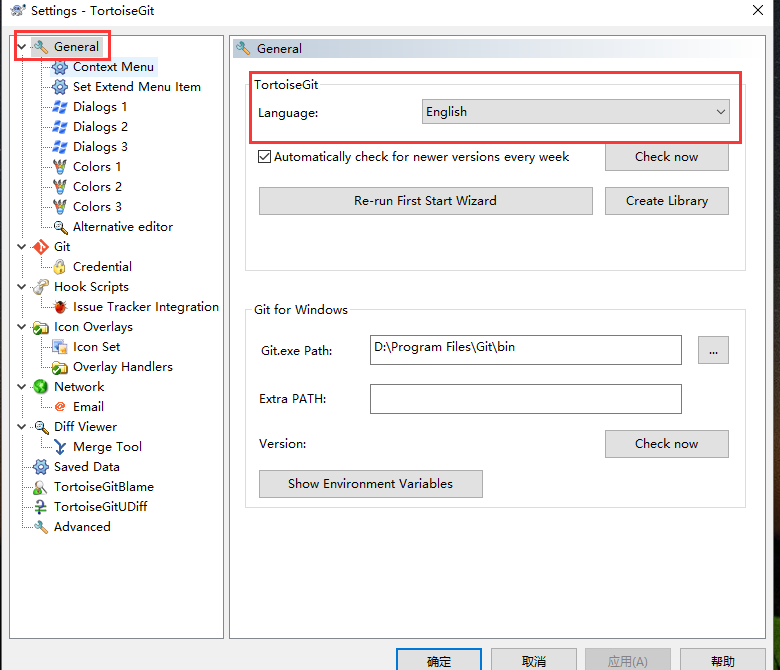
Task: Click the 帮助 (Help) button
Action: pyautogui.click(x=723, y=660)
